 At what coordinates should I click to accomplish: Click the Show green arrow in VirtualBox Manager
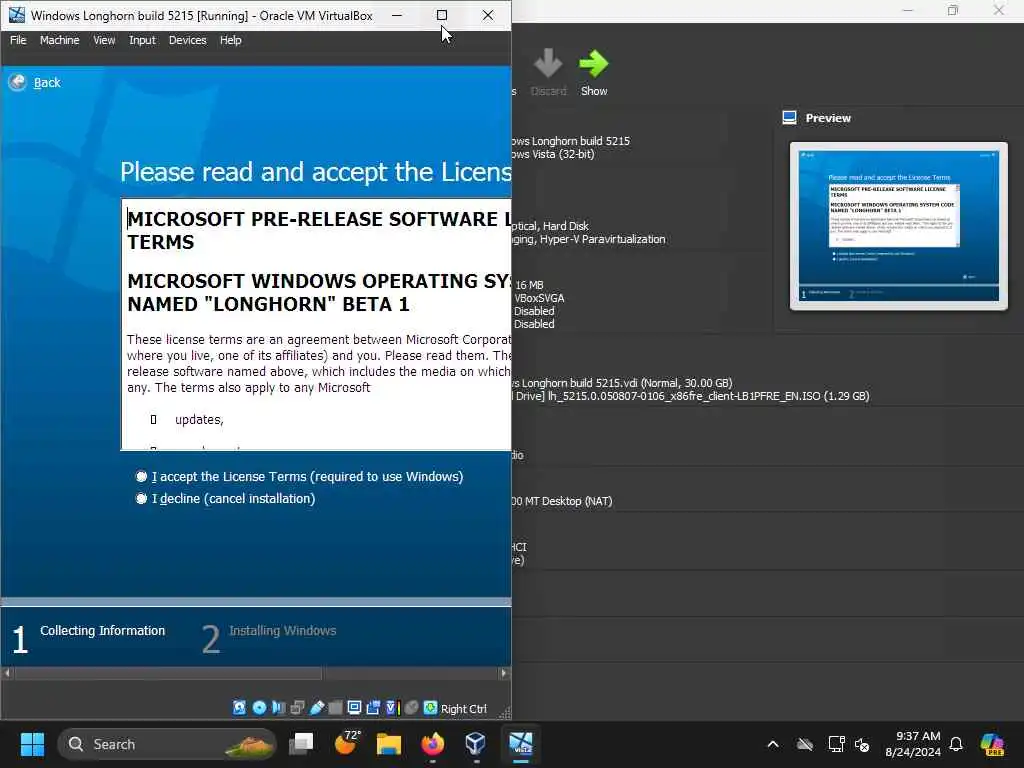594,63
